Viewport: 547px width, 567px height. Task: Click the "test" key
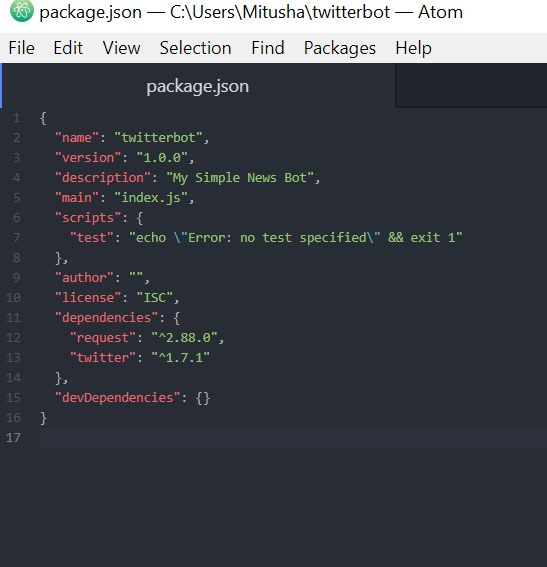click(91, 238)
